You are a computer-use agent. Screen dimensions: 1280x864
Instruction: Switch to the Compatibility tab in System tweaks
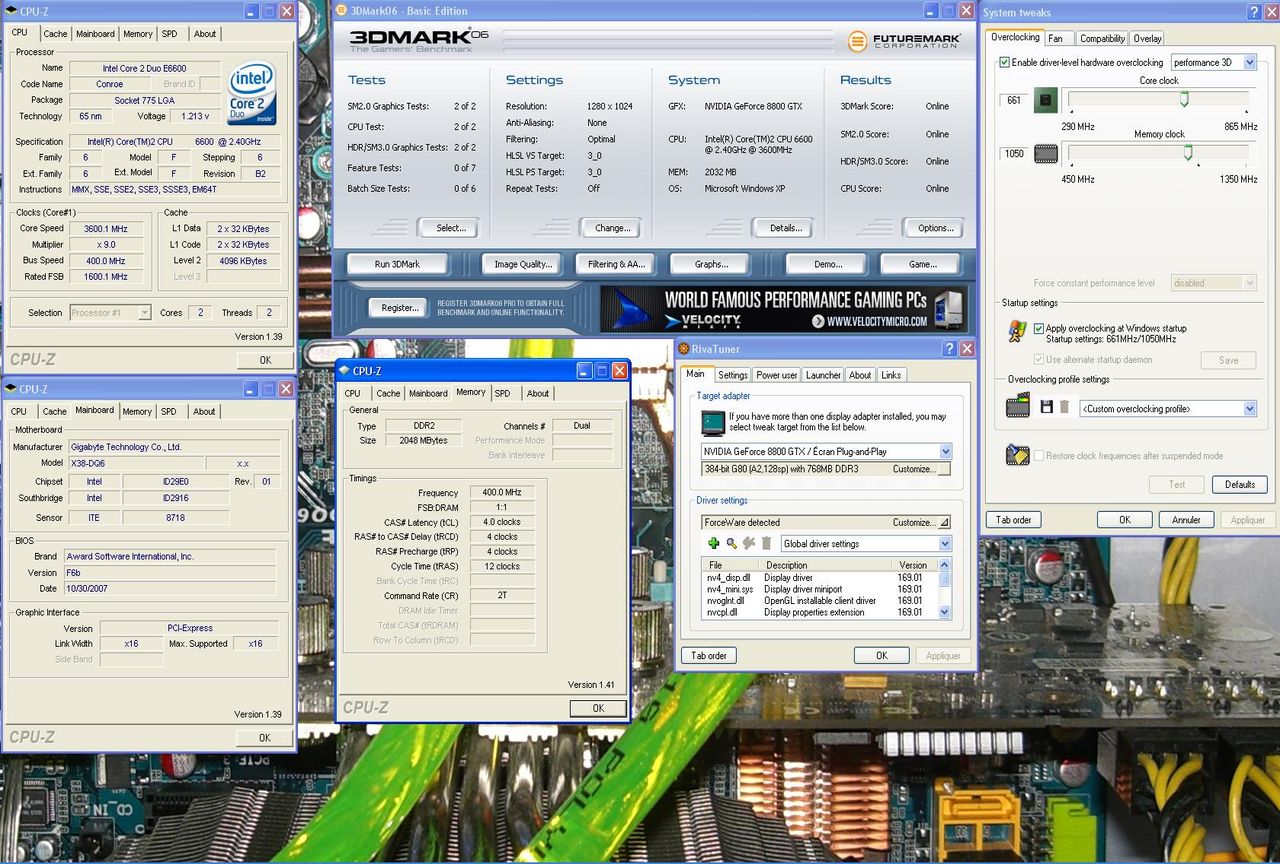click(x=1102, y=38)
